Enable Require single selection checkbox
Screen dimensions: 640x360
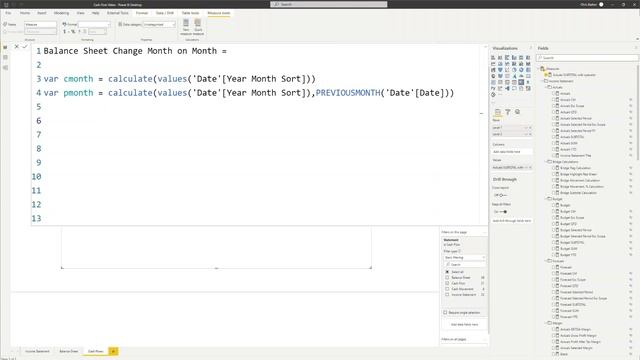pyautogui.click(x=445, y=313)
